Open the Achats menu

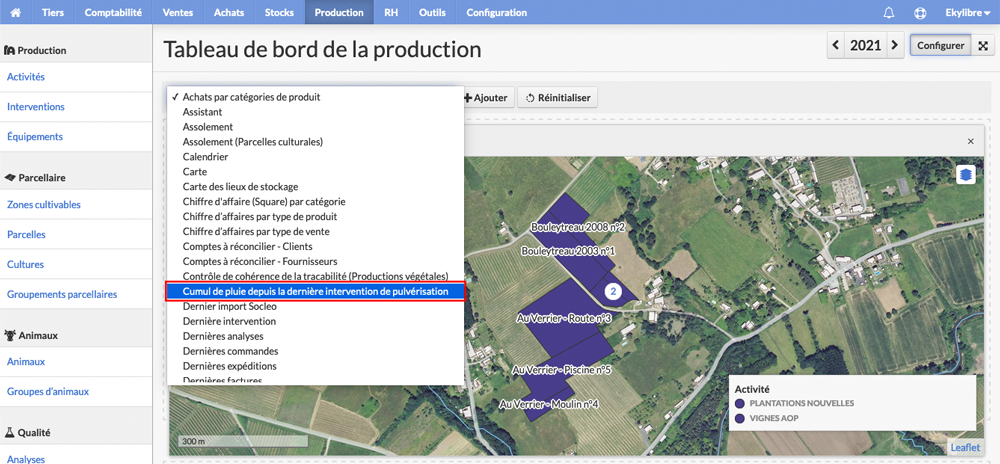tap(229, 12)
